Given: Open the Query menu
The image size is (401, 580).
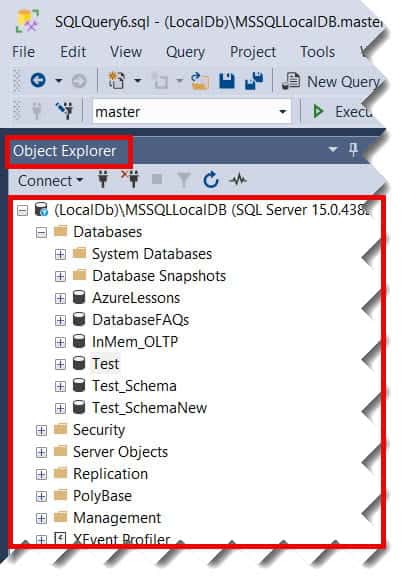Looking at the screenshot, I should click(185, 53).
